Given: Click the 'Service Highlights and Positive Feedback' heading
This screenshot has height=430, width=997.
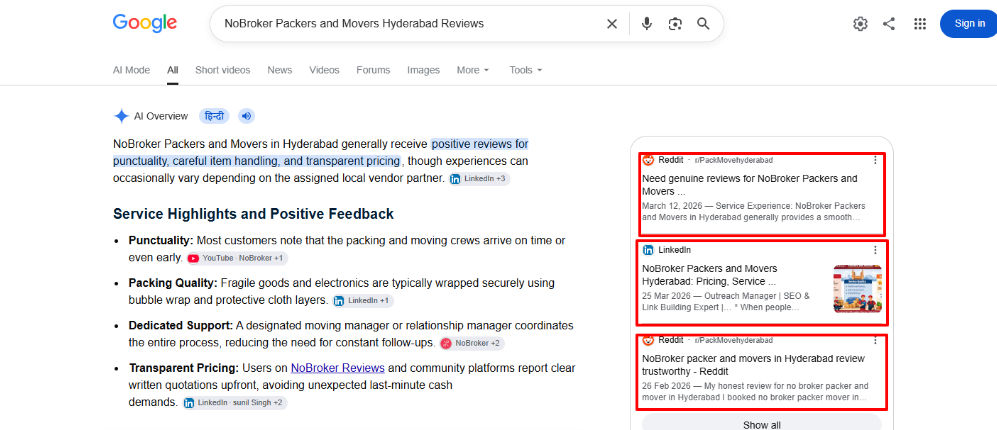Looking at the screenshot, I should [x=253, y=214].
